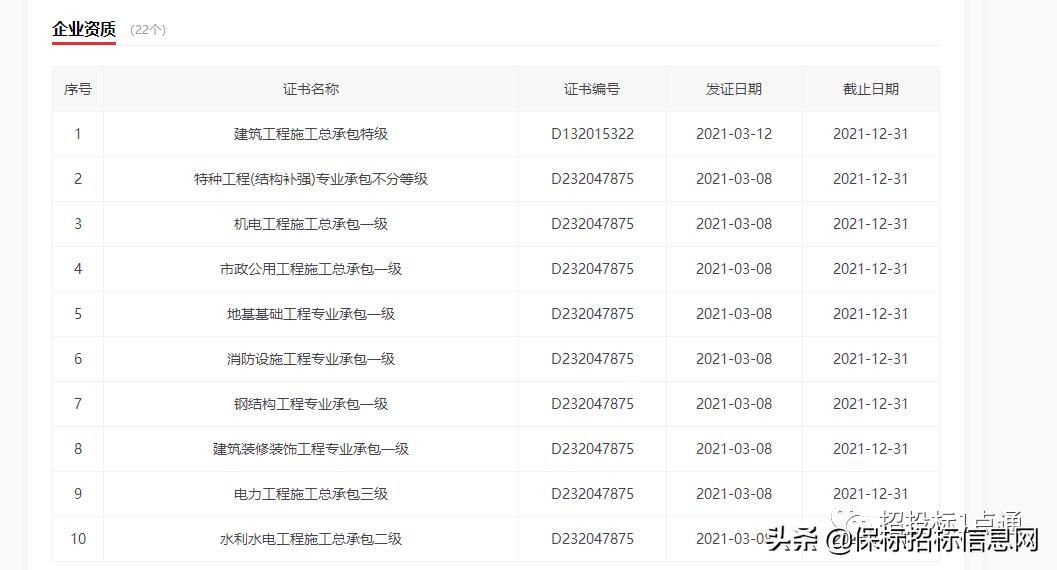This screenshot has width=1057, height=570.
Task: Click sequence number 10 cell
Action: (78, 539)
